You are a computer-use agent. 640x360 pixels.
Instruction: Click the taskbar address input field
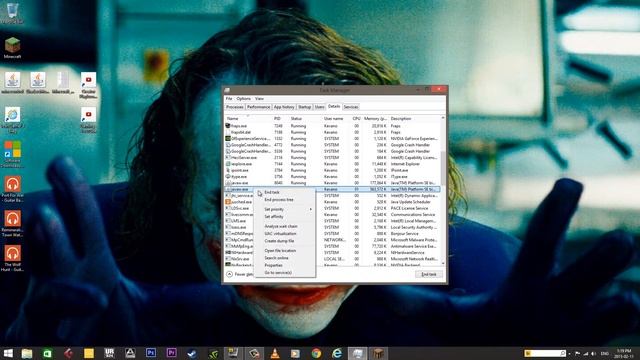(545, 353)
